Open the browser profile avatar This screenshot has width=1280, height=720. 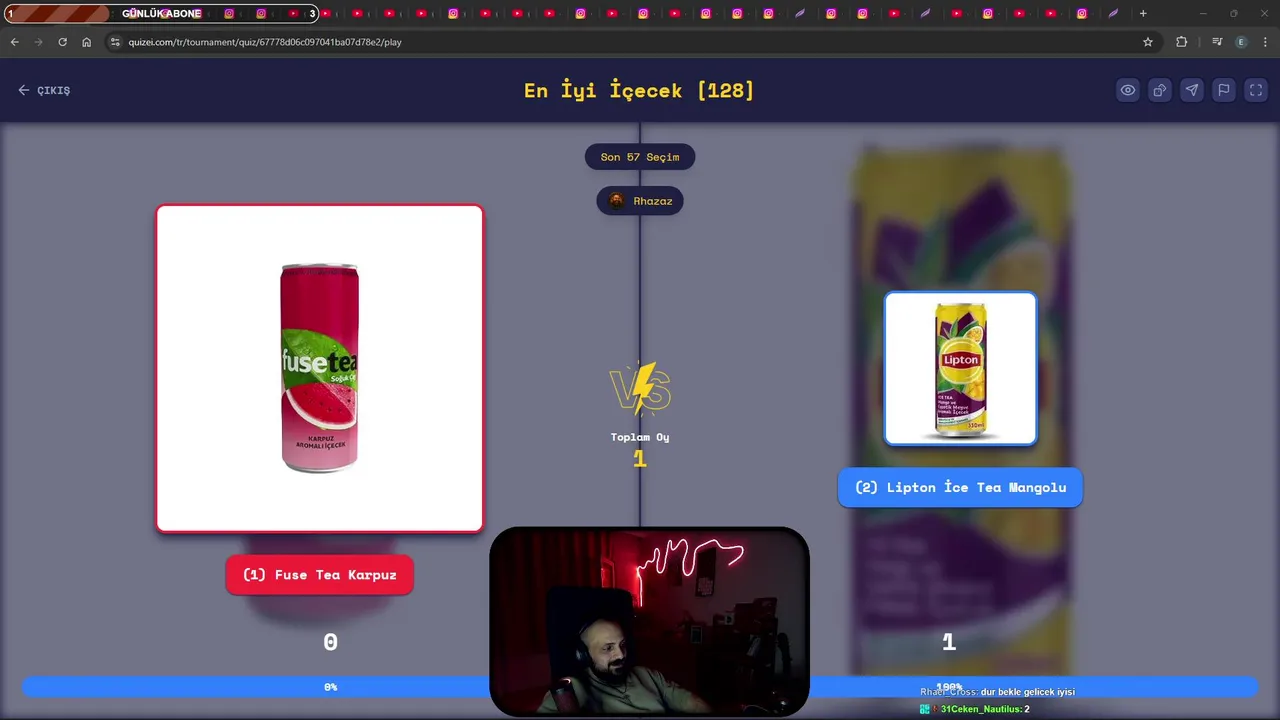(1241, 42)
